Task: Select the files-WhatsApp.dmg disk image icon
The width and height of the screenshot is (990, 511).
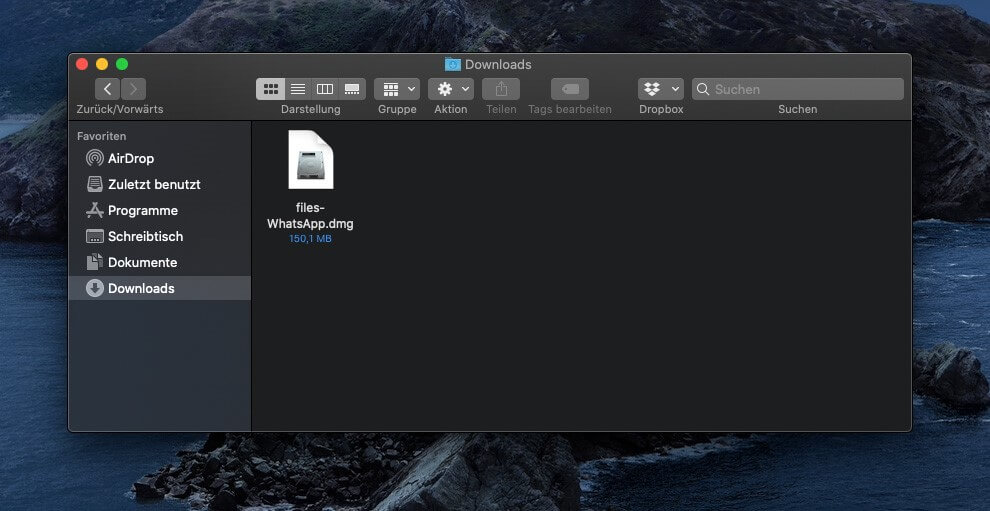Action: [311, 160]
